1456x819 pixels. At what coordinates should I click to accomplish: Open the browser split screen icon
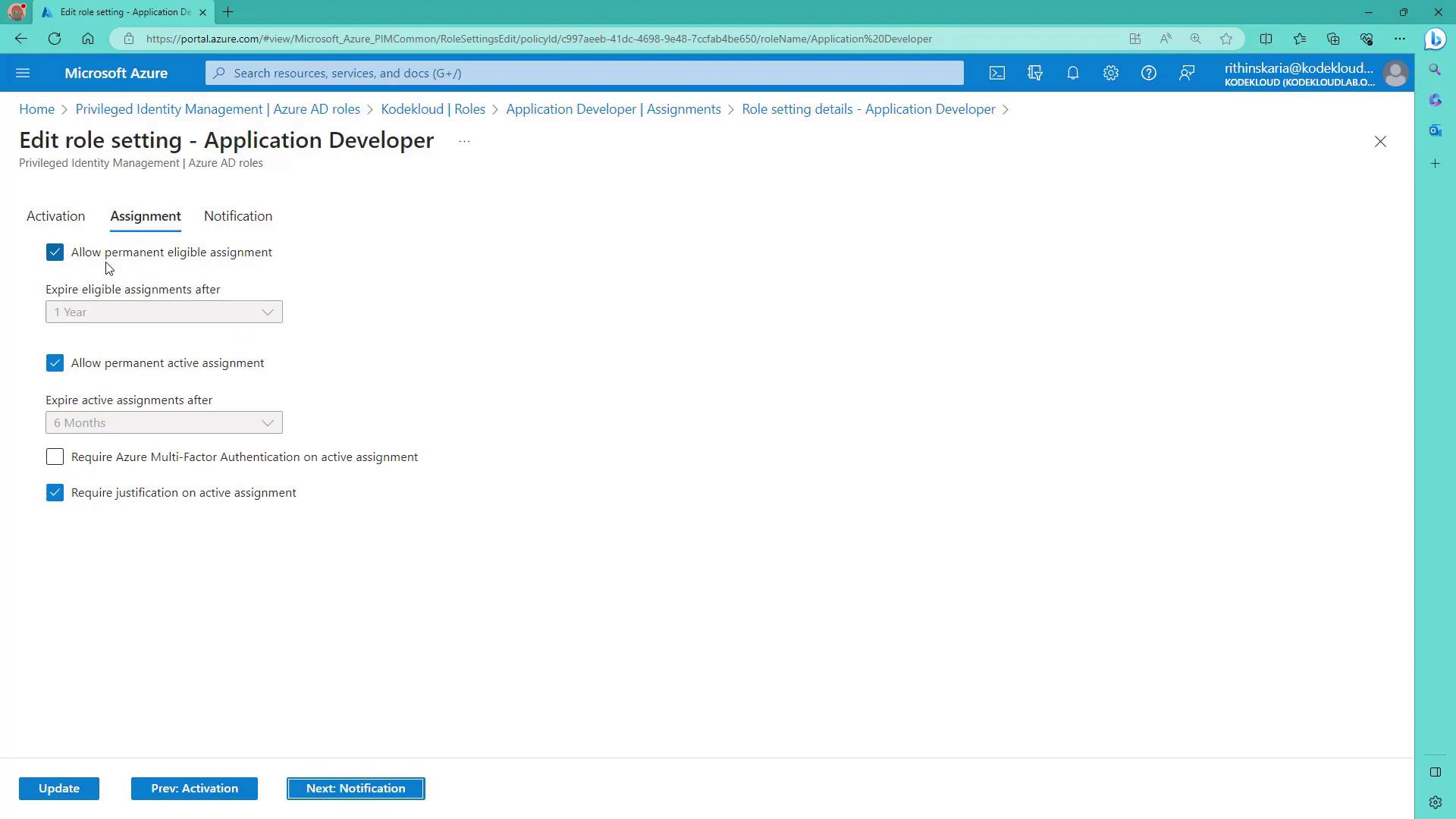pyautogui.click(x=1266, y=39)
